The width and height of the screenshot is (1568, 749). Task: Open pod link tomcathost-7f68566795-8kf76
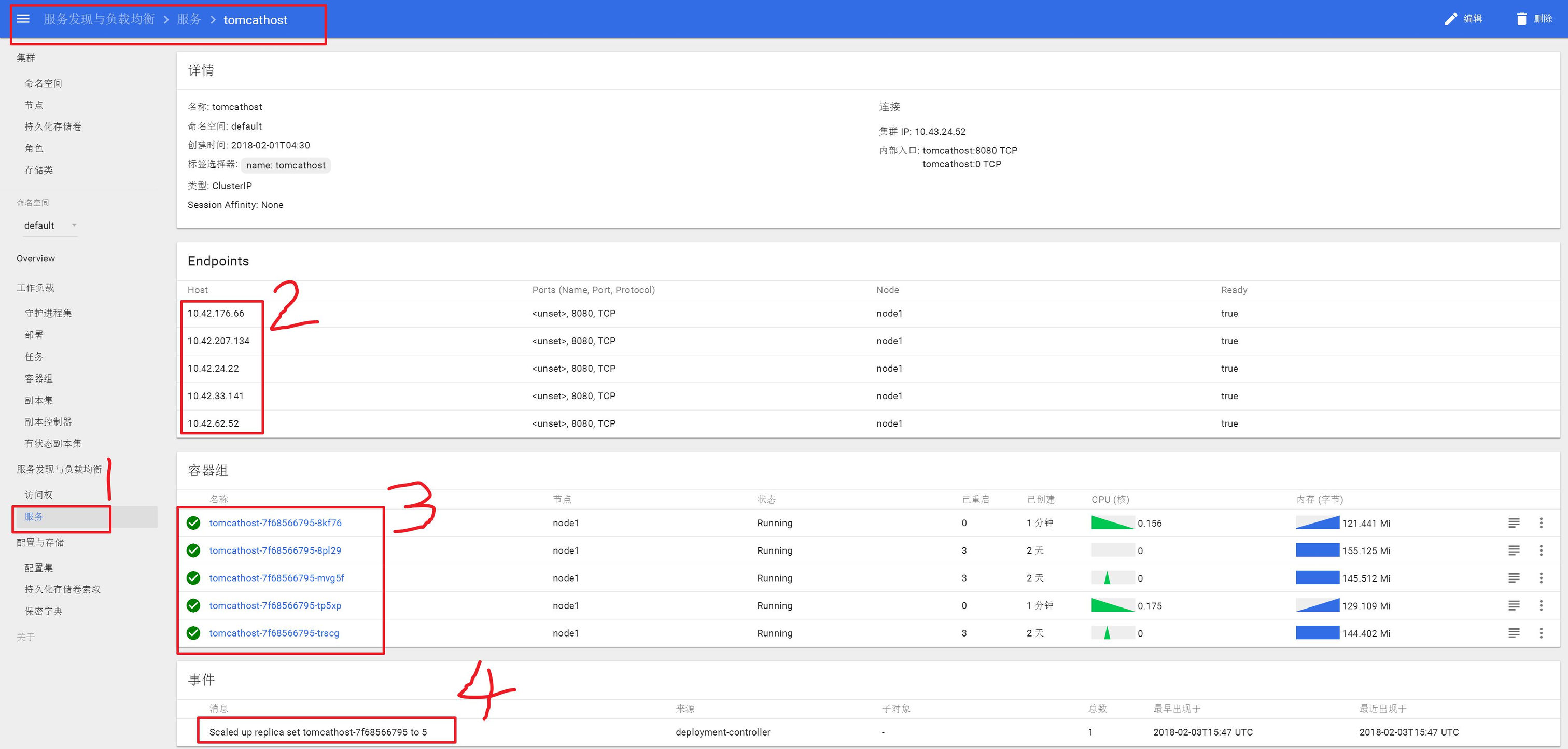click(275, 522)
